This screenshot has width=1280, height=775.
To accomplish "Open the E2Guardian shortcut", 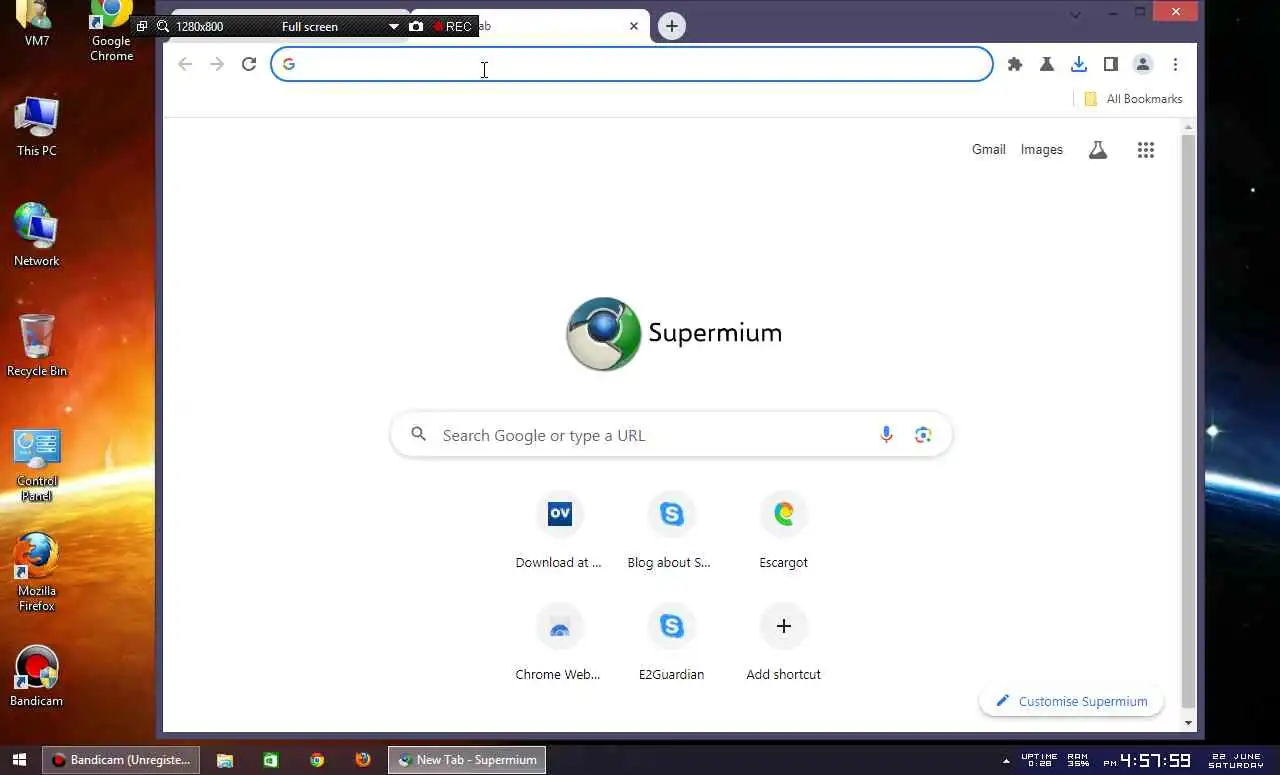I will click(671, 643).
